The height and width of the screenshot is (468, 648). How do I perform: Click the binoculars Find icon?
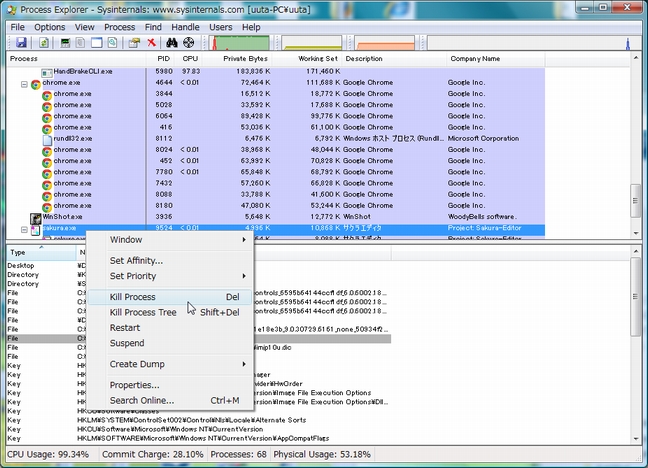point(172,43)
